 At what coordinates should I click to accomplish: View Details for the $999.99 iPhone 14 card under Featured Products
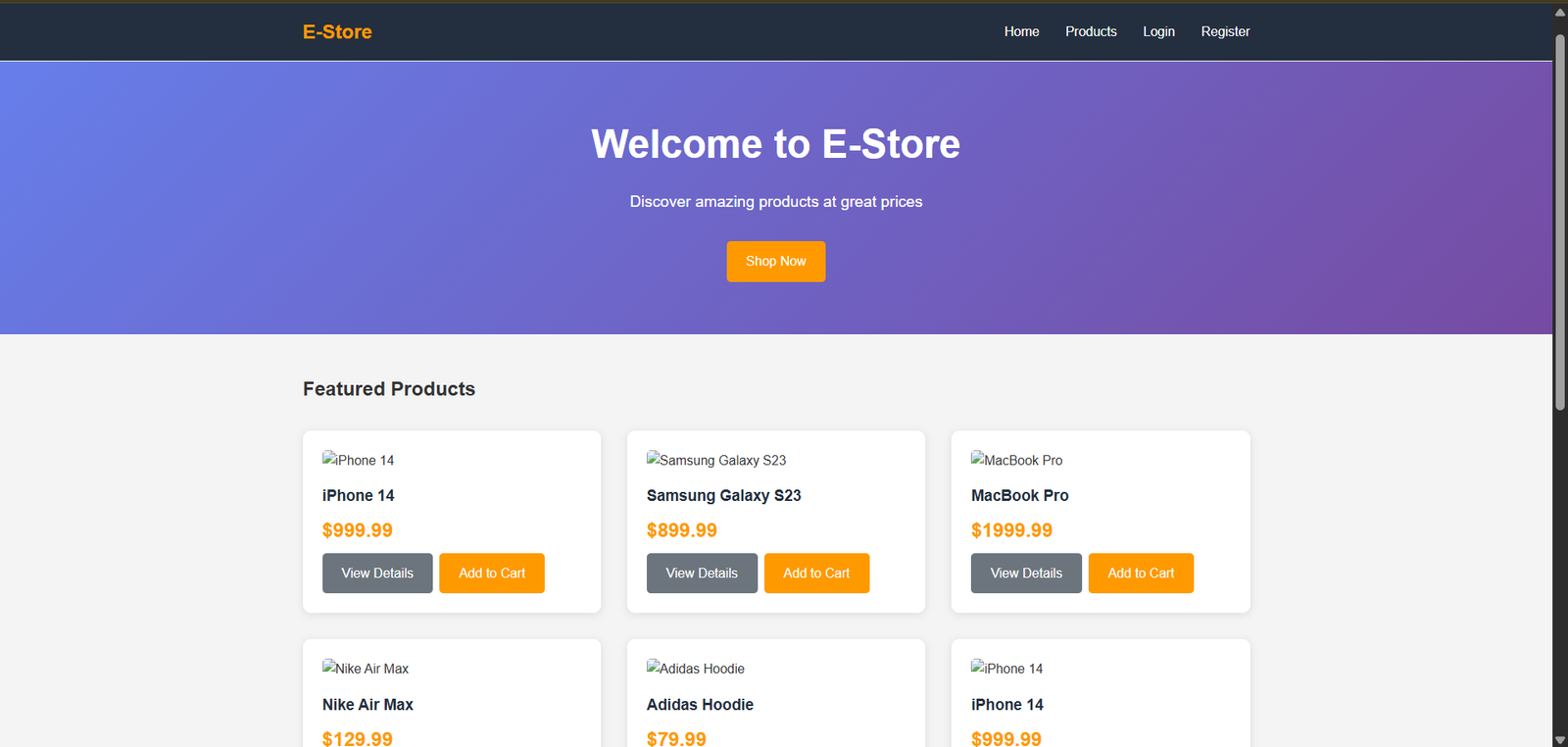[x=377, y=573]
